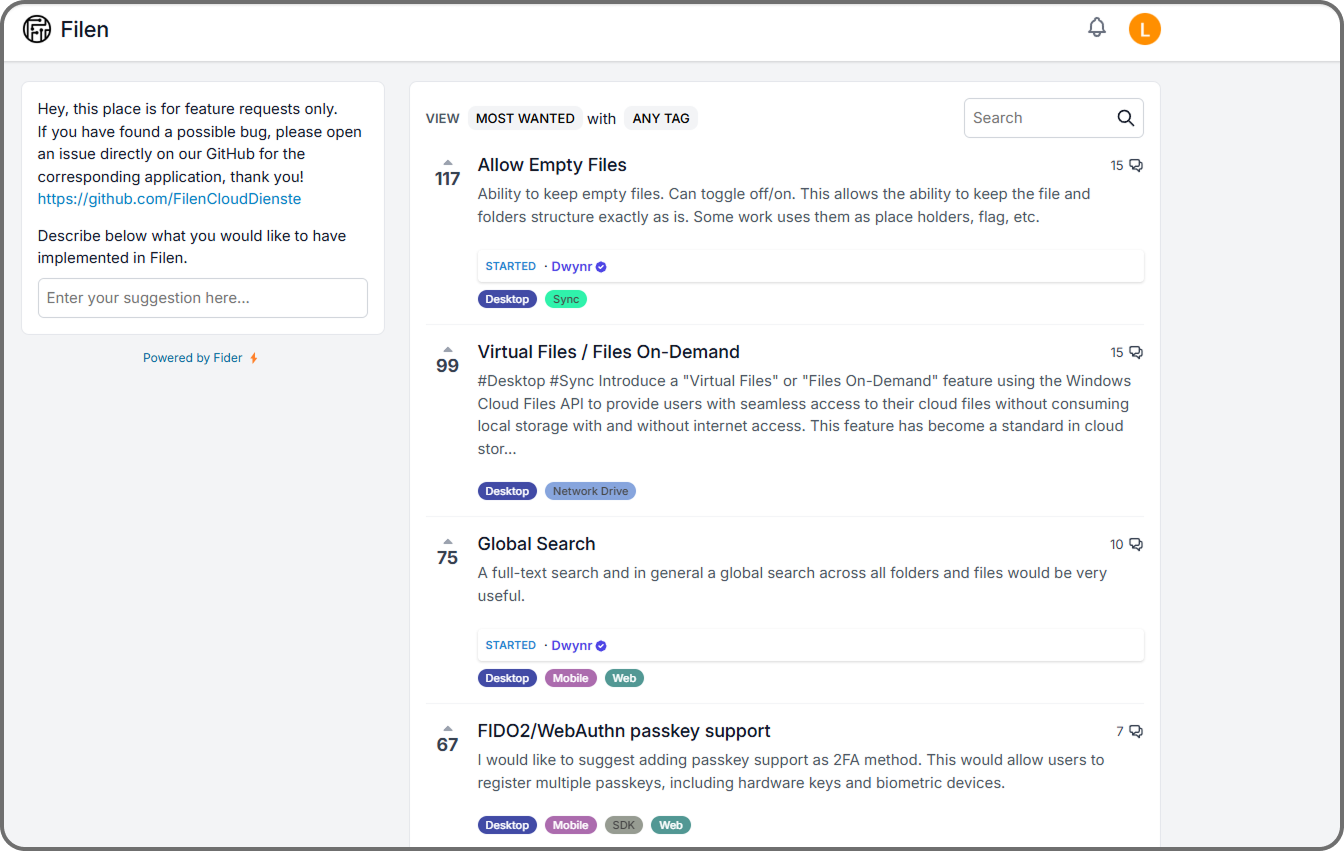The width and height of the screenshot is (1344, 851).
Task: Open comments icon on Global Search
Action: click(x=1136, y=545)
